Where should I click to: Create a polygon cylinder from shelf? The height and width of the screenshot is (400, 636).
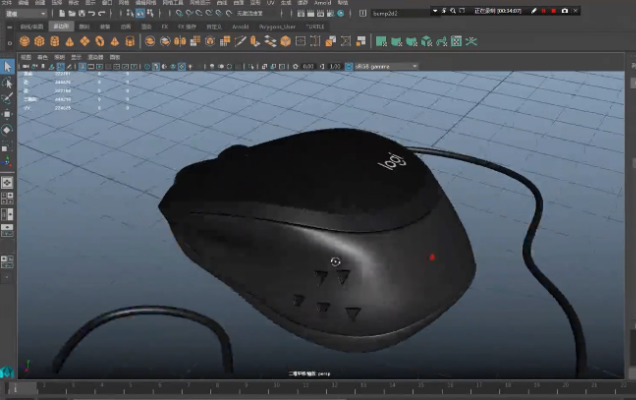[x=55, y=41]
